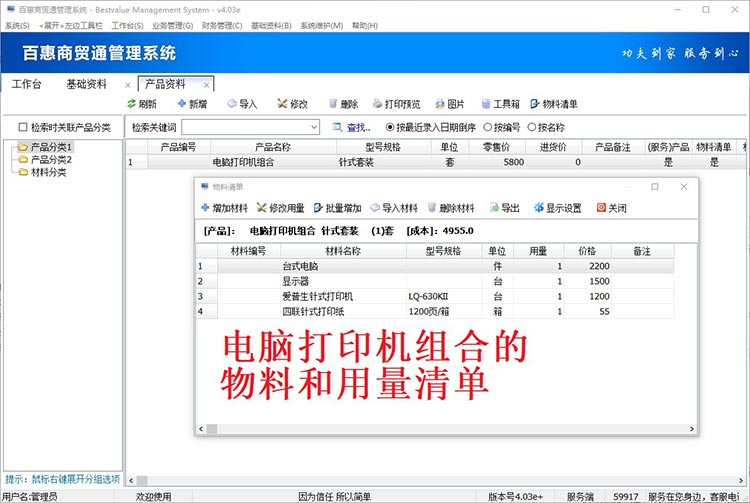Viewport: 750px width, 503px height.
Task: Click the 零售价 column header
Action: [x=496, y=147]
